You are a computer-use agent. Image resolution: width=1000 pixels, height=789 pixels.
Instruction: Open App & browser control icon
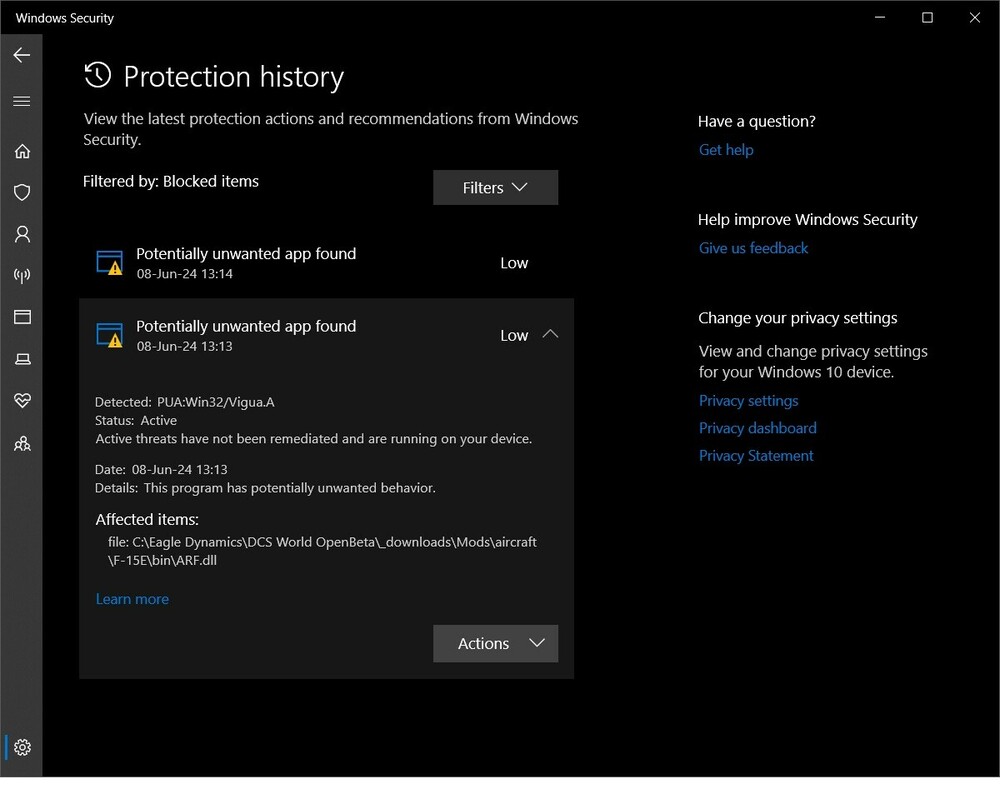pos(22,317)
